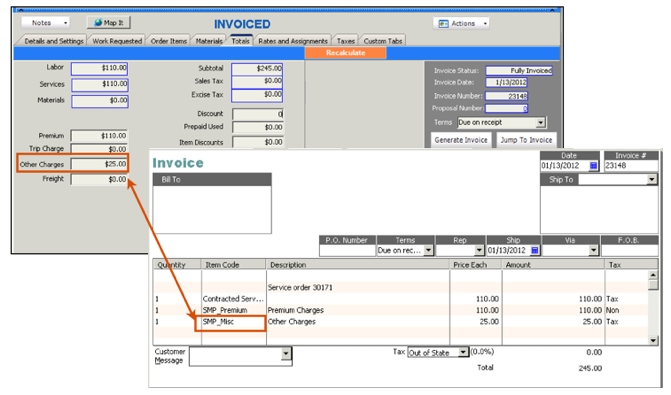Switch to Details and Settings tab
This screenshot has width=671, height=395.
pyautogui.click(x=53, y=41)
